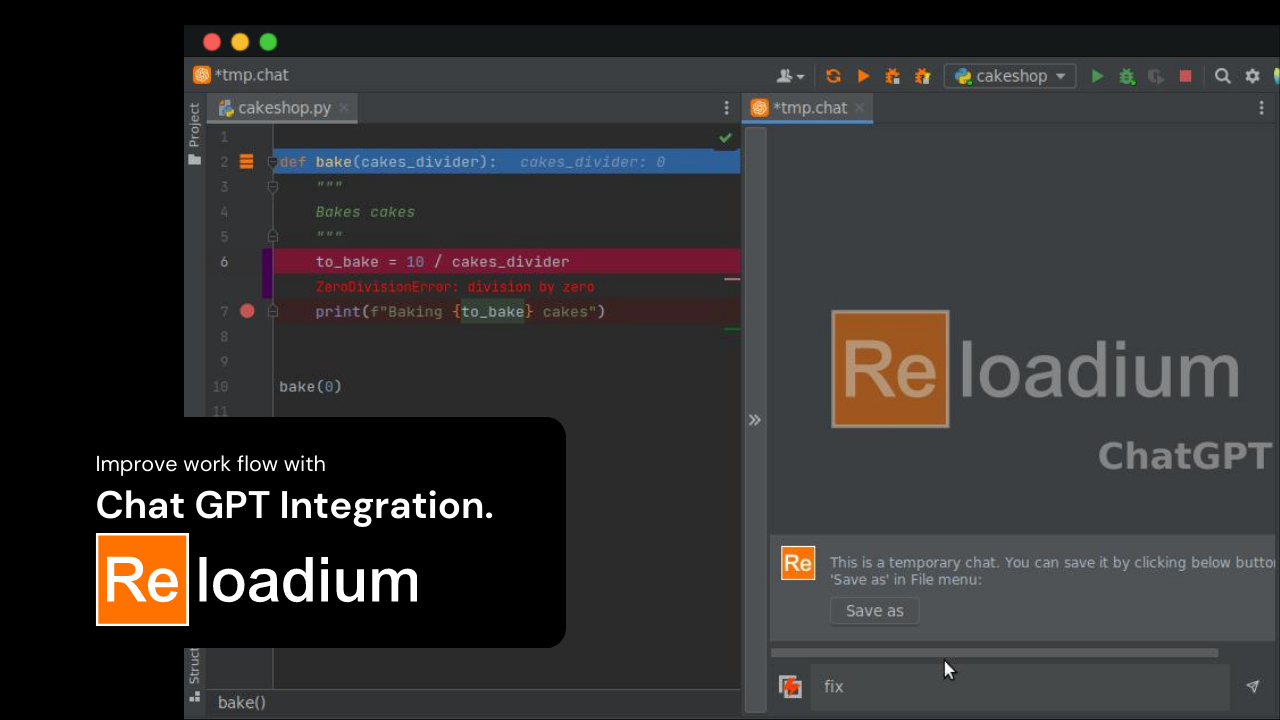Start debugging with the green bug icon
This screenshot has height=720, width=1280.
pyautogui.click(x=1127, y=76)
